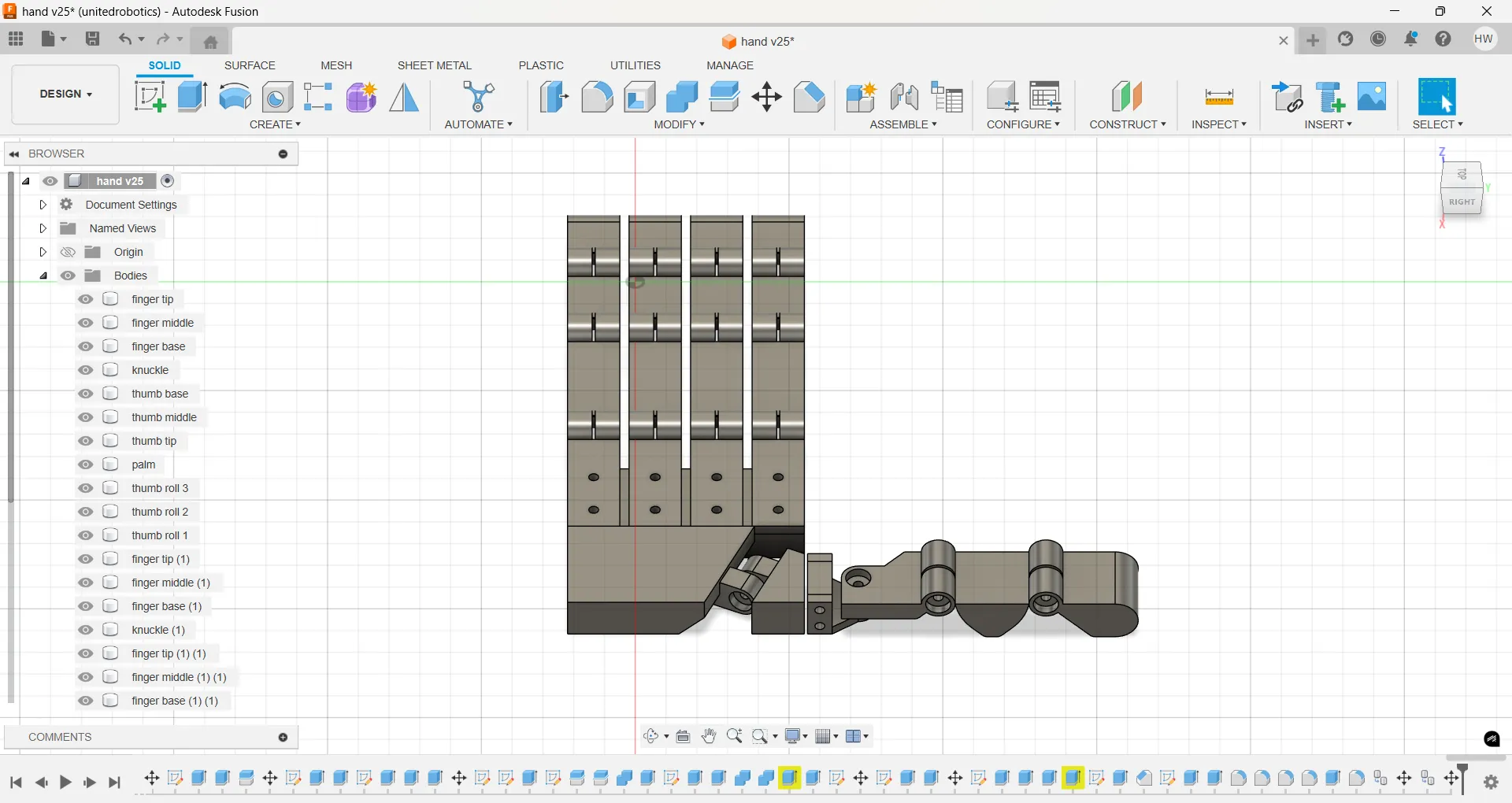1512x803 pixels.
Task: Open the Joint tool
Action: [904, 96]
